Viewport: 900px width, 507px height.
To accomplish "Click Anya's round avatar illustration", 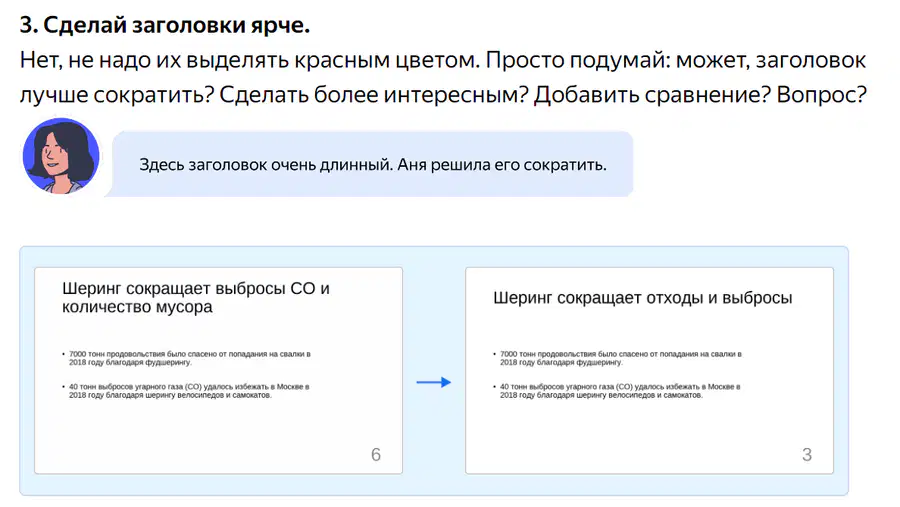I will coord(60,156).
